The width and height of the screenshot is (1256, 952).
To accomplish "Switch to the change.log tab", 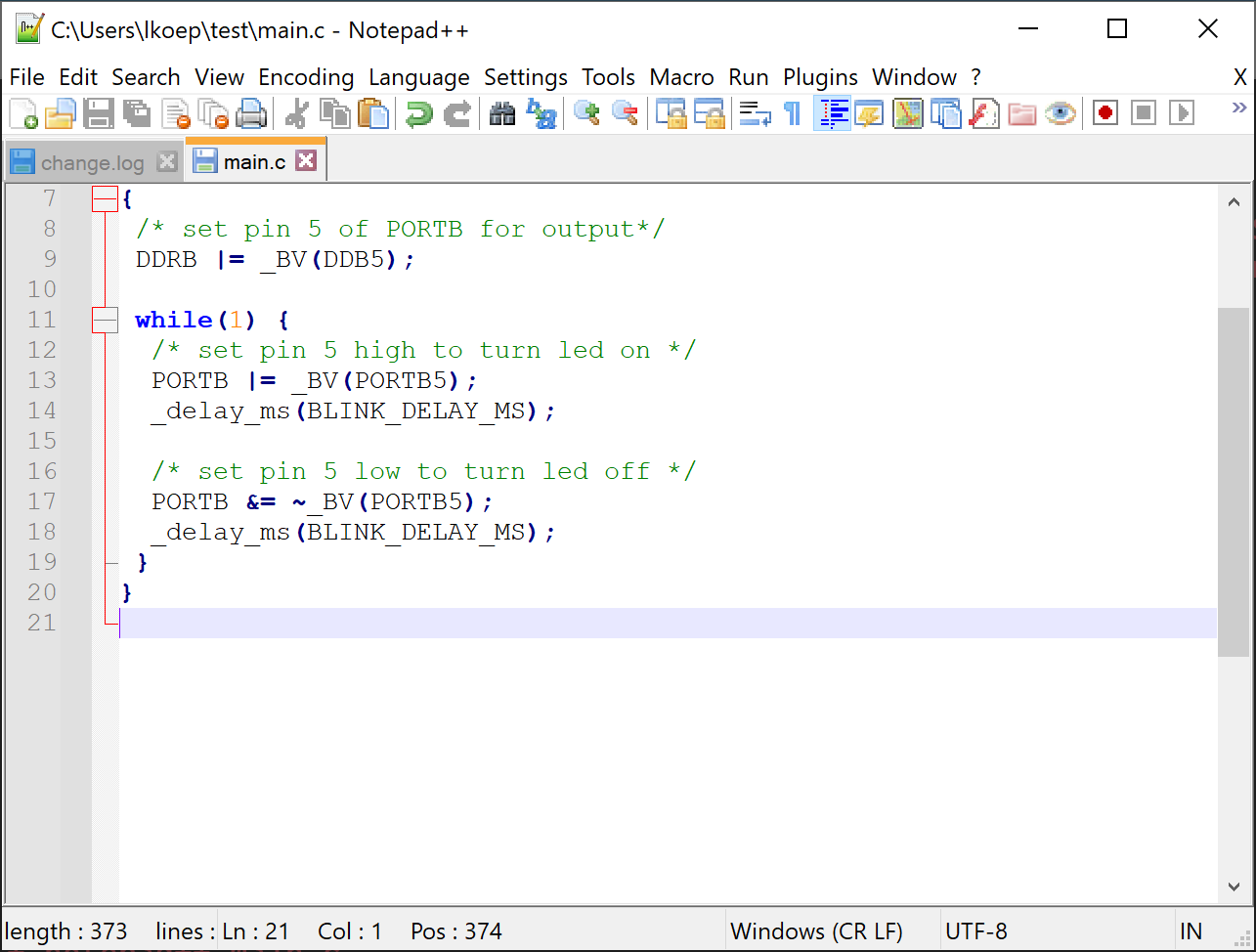I will (92, 162).
